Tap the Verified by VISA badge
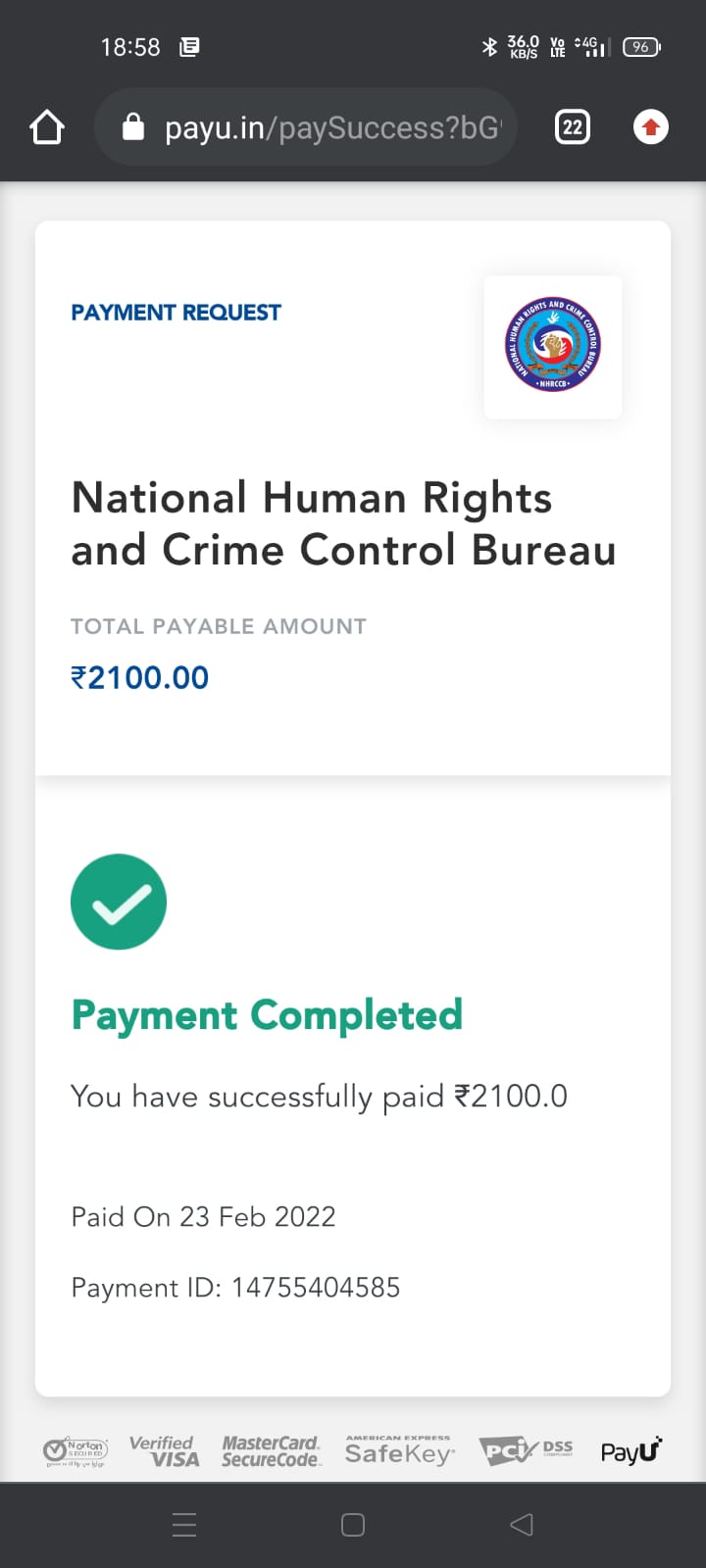 pos(165,1450)
